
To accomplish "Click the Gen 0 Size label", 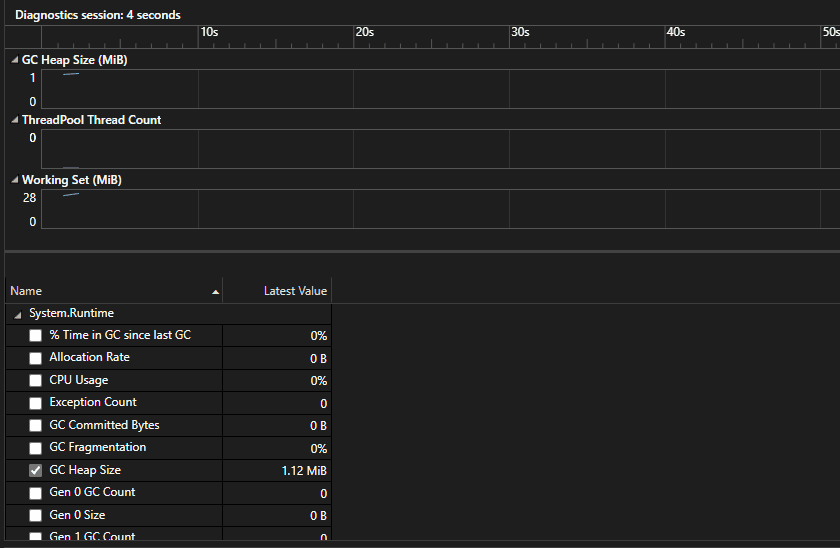I will pos(77,515).
